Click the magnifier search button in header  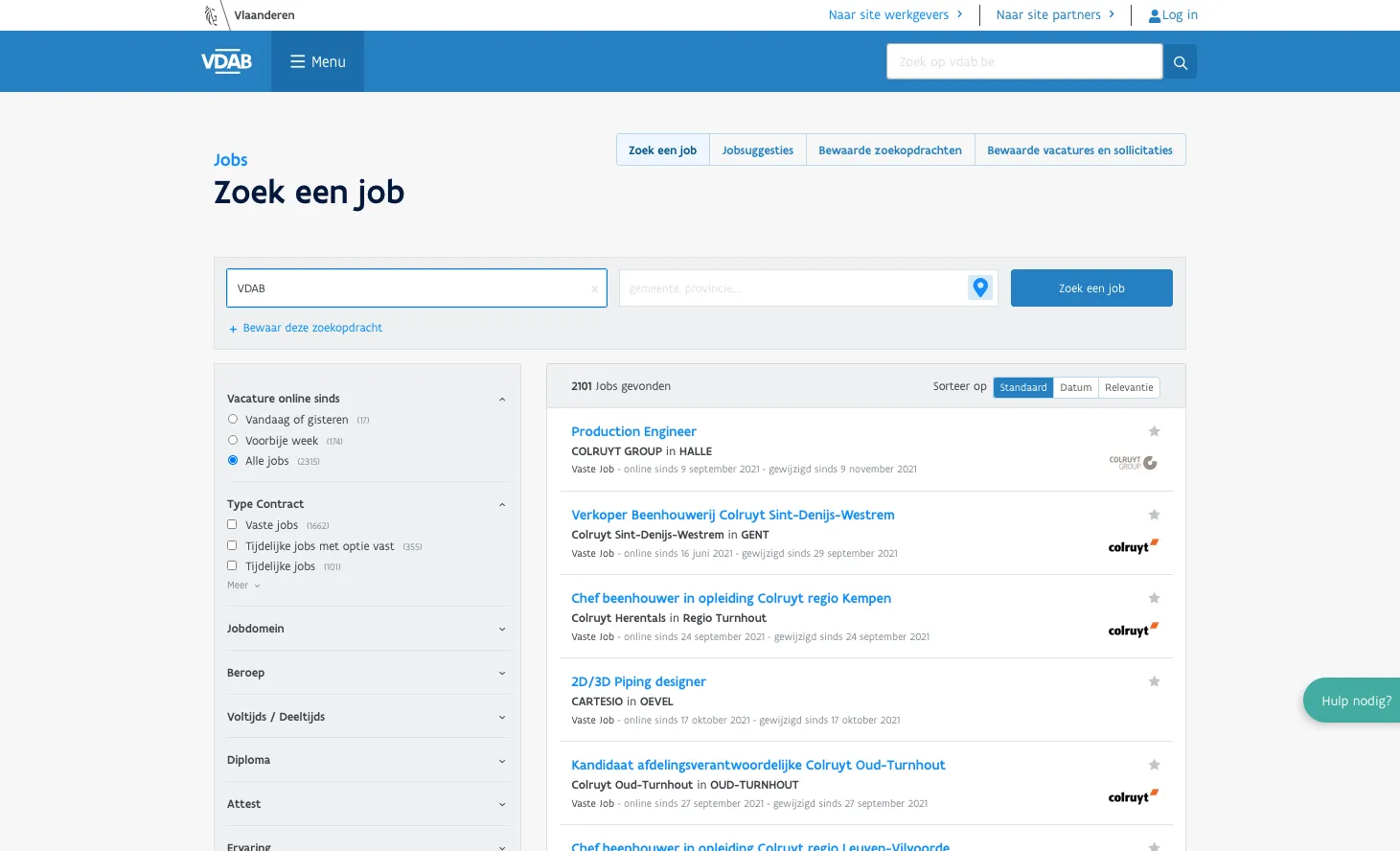1181,62
